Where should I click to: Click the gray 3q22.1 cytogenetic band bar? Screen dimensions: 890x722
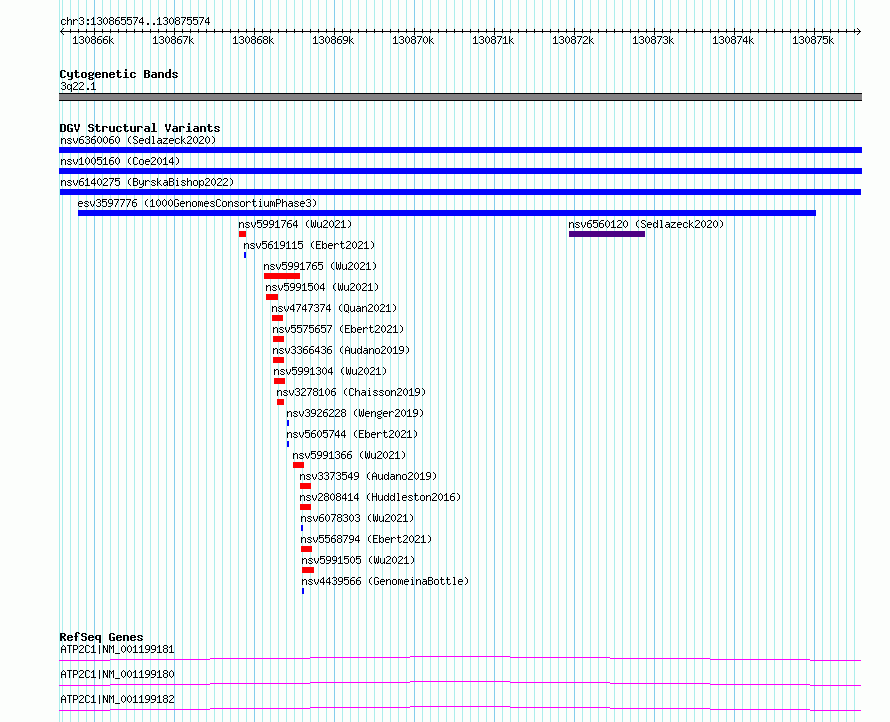pos(460,97)
